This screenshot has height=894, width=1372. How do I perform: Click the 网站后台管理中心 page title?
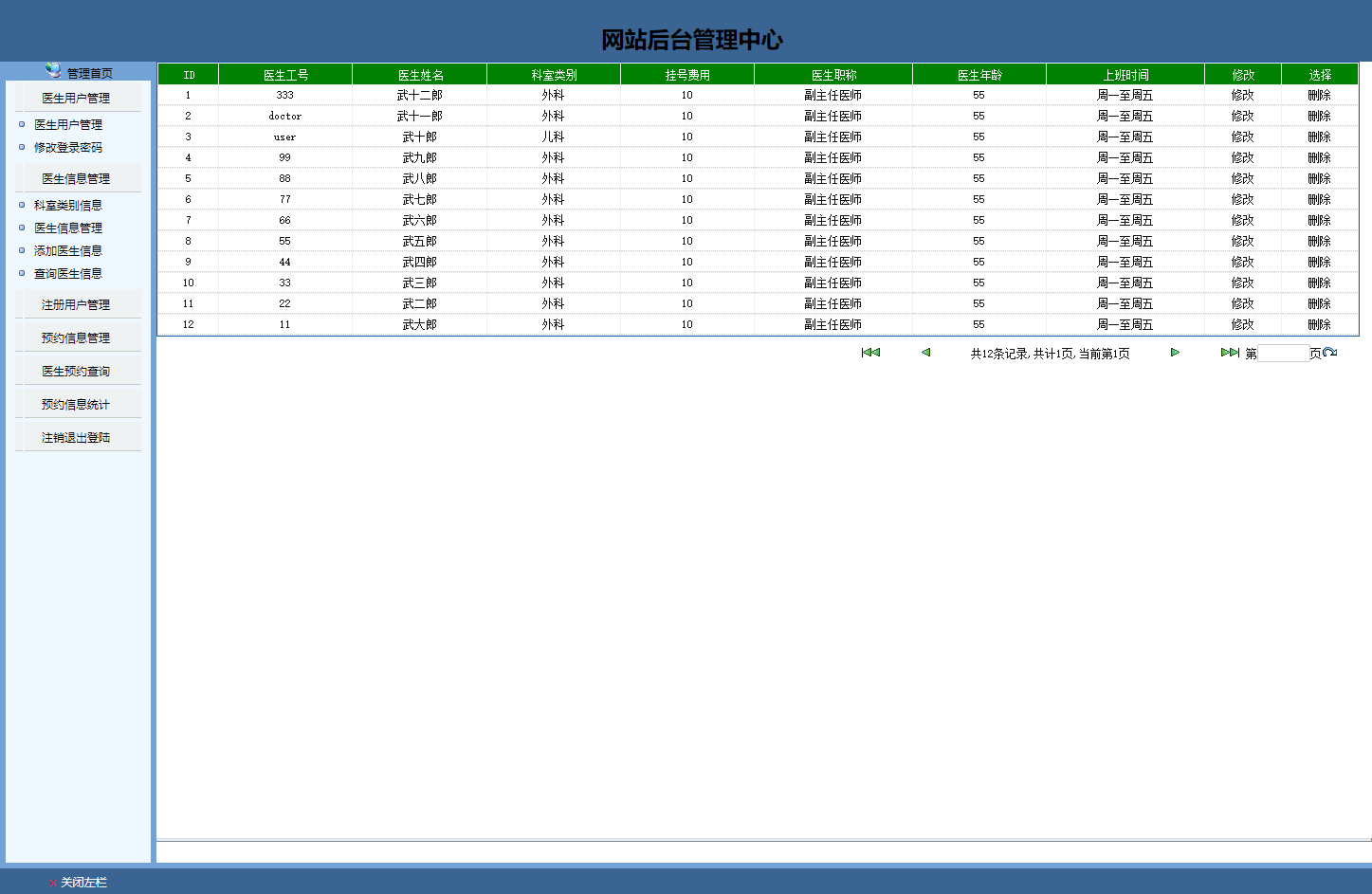pyautogui.click(x=692, y=40)
